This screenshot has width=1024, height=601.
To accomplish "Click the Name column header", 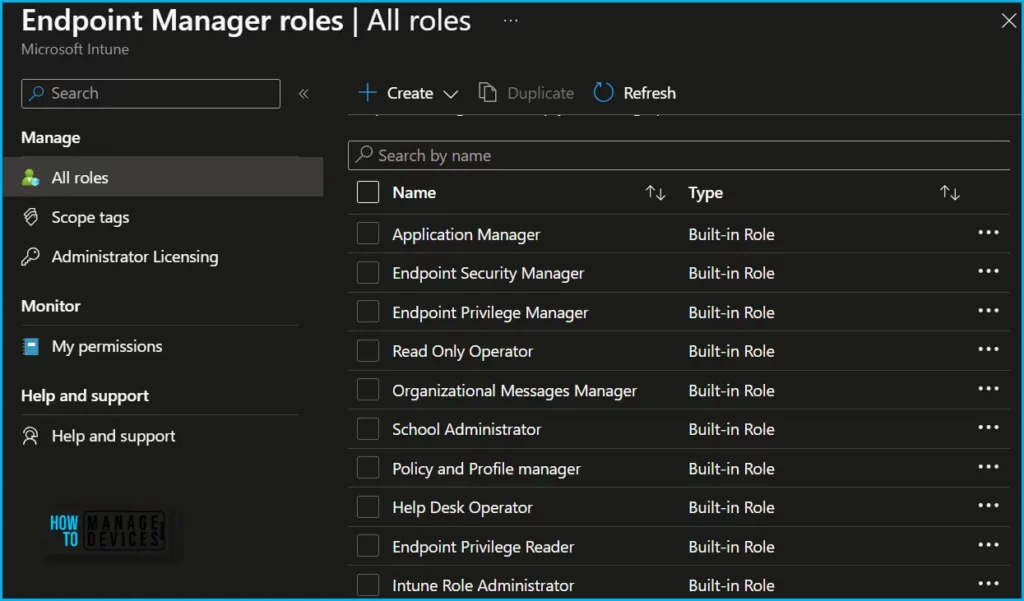I will (414, 193).
